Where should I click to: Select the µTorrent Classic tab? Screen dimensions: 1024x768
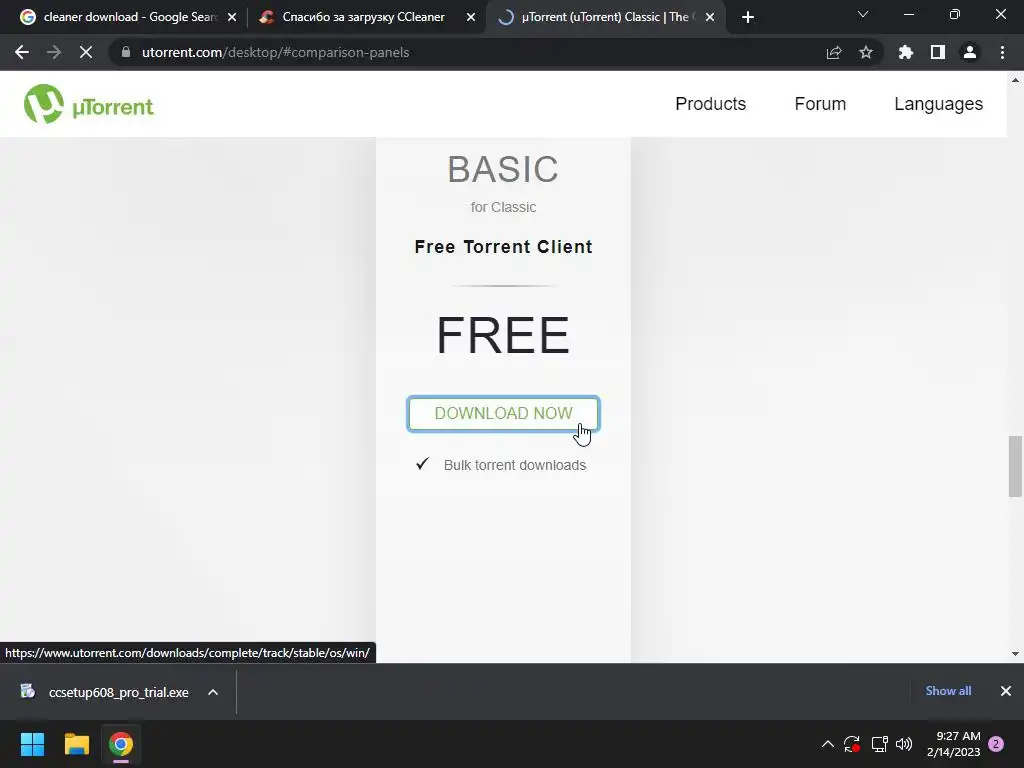(x=604, y=17)
